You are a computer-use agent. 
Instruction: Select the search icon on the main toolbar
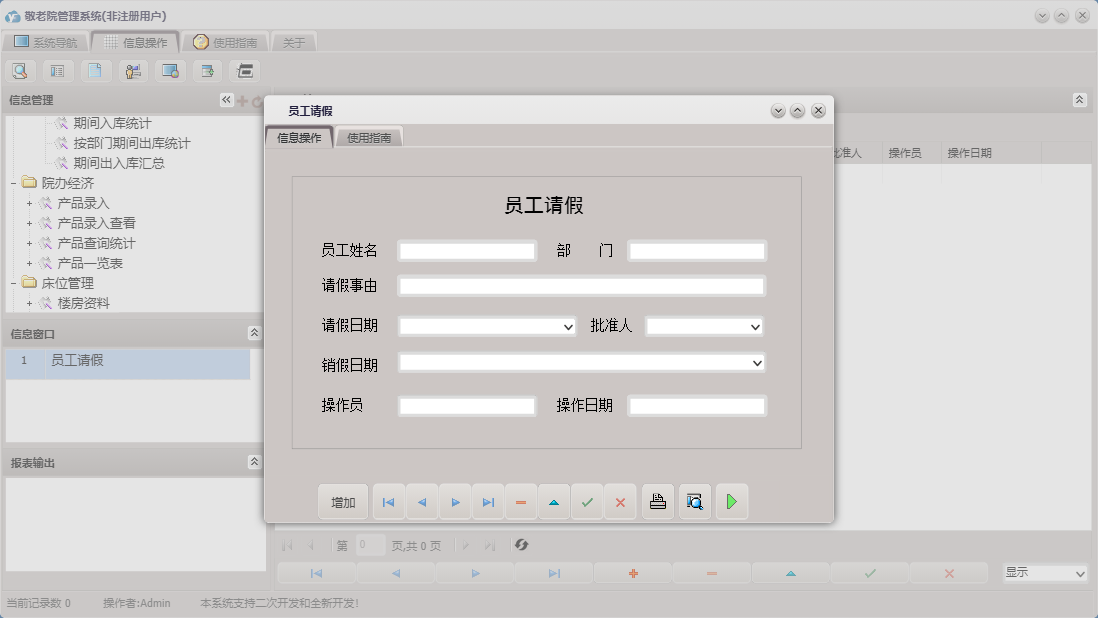[x=20, y=70]
